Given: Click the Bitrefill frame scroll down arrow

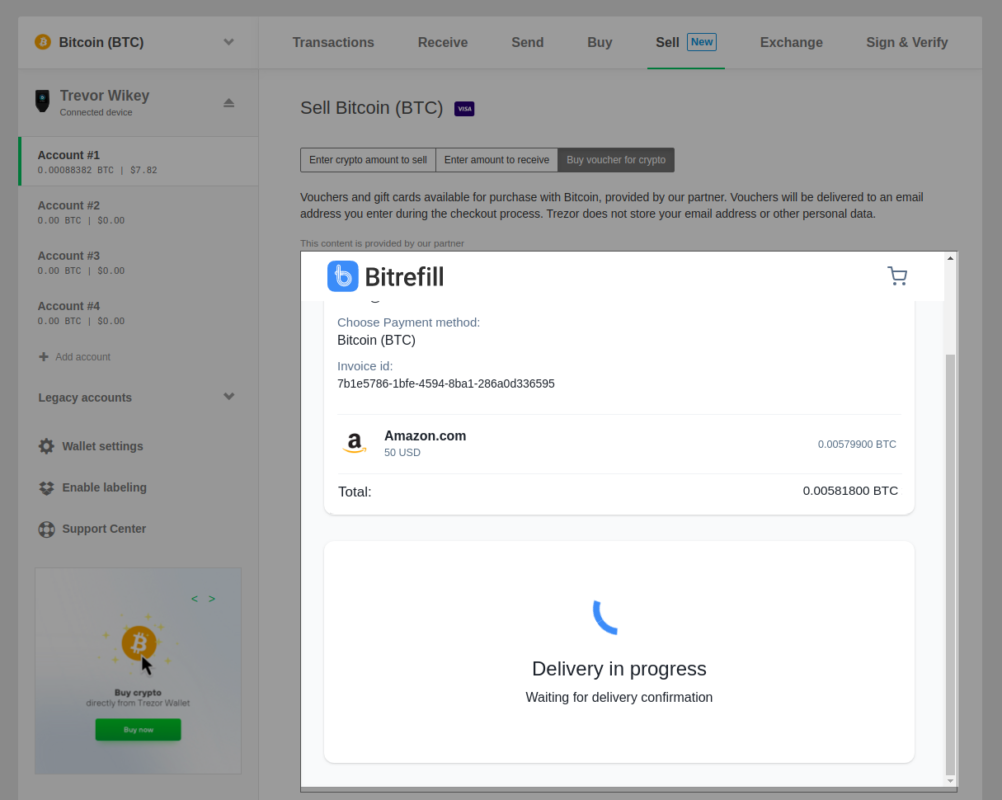Looking at the screenshot, I should point(950,781).
